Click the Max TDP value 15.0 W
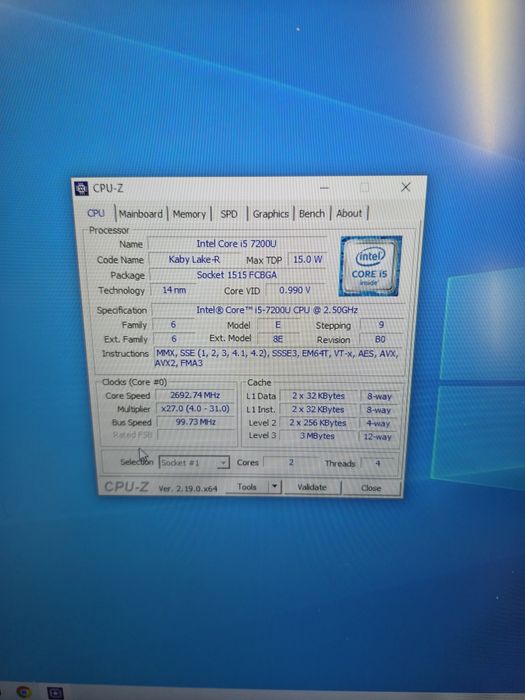 pos(308,259)
